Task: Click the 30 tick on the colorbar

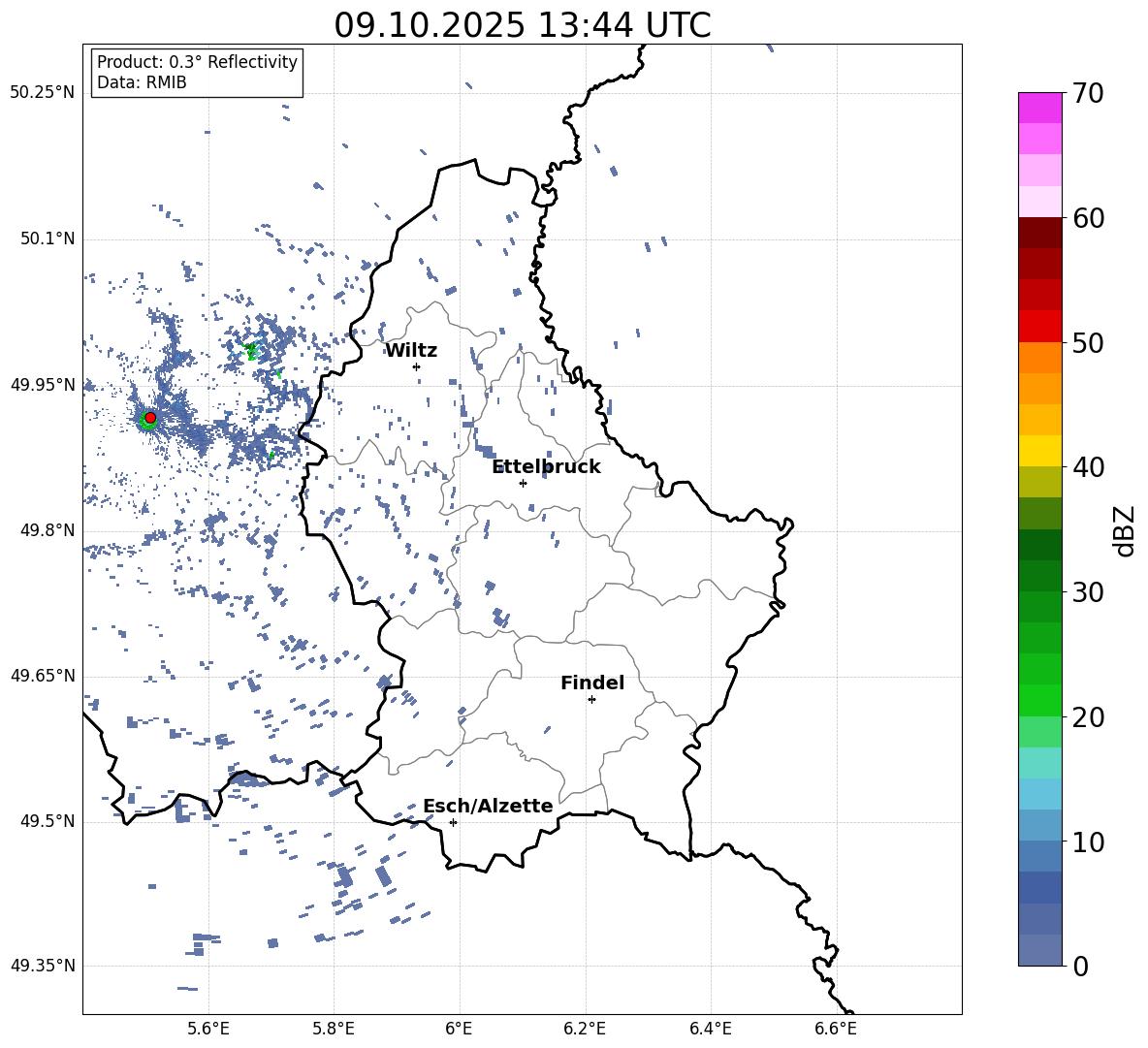Action: (1088, 592)
